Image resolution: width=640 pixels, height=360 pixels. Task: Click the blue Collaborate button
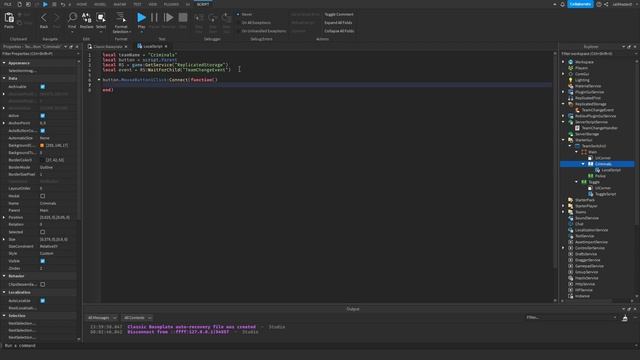(580, 4)
